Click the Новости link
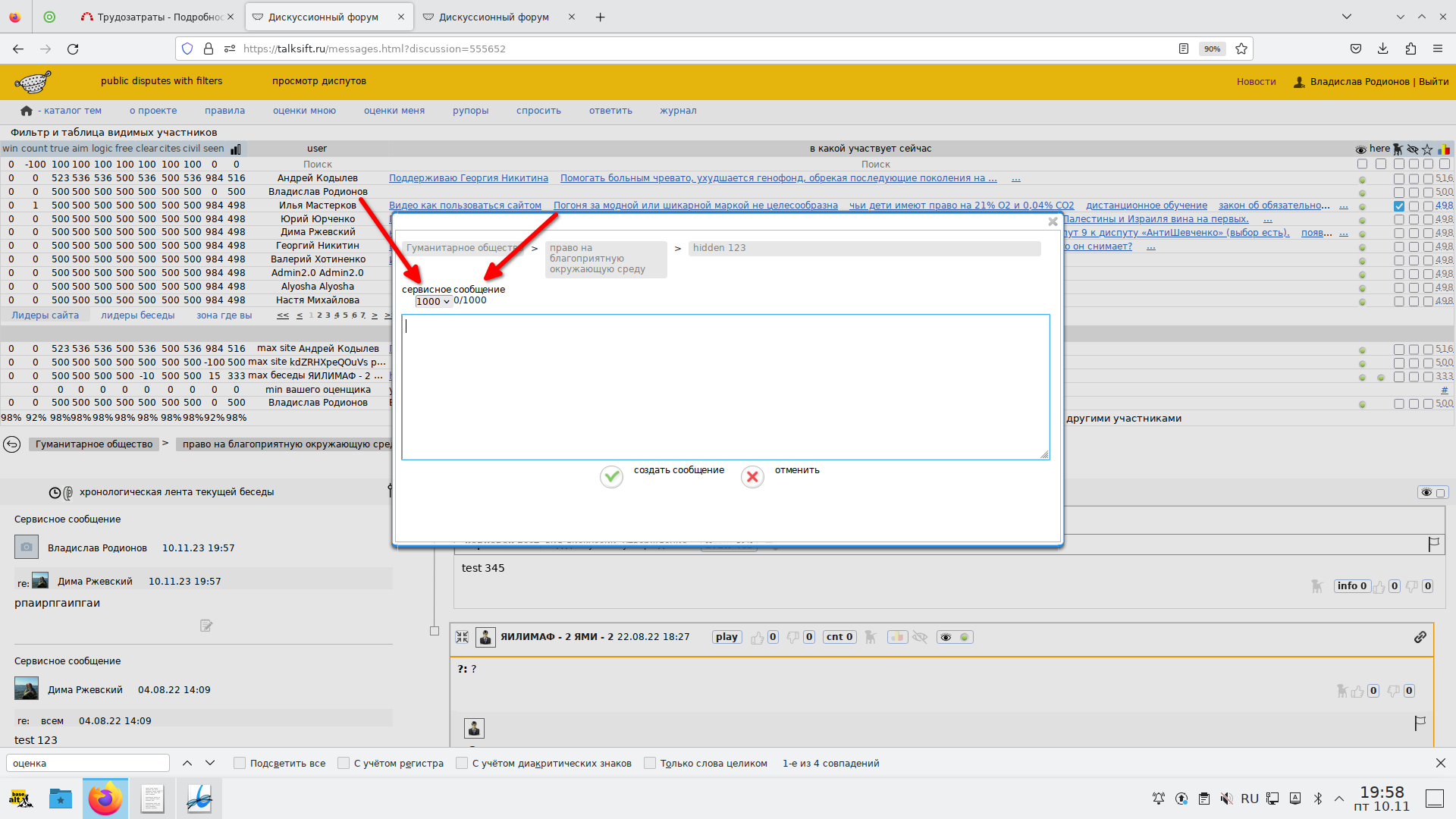1456x819 pixels. pyautogui.click(x=1257, y=82)
